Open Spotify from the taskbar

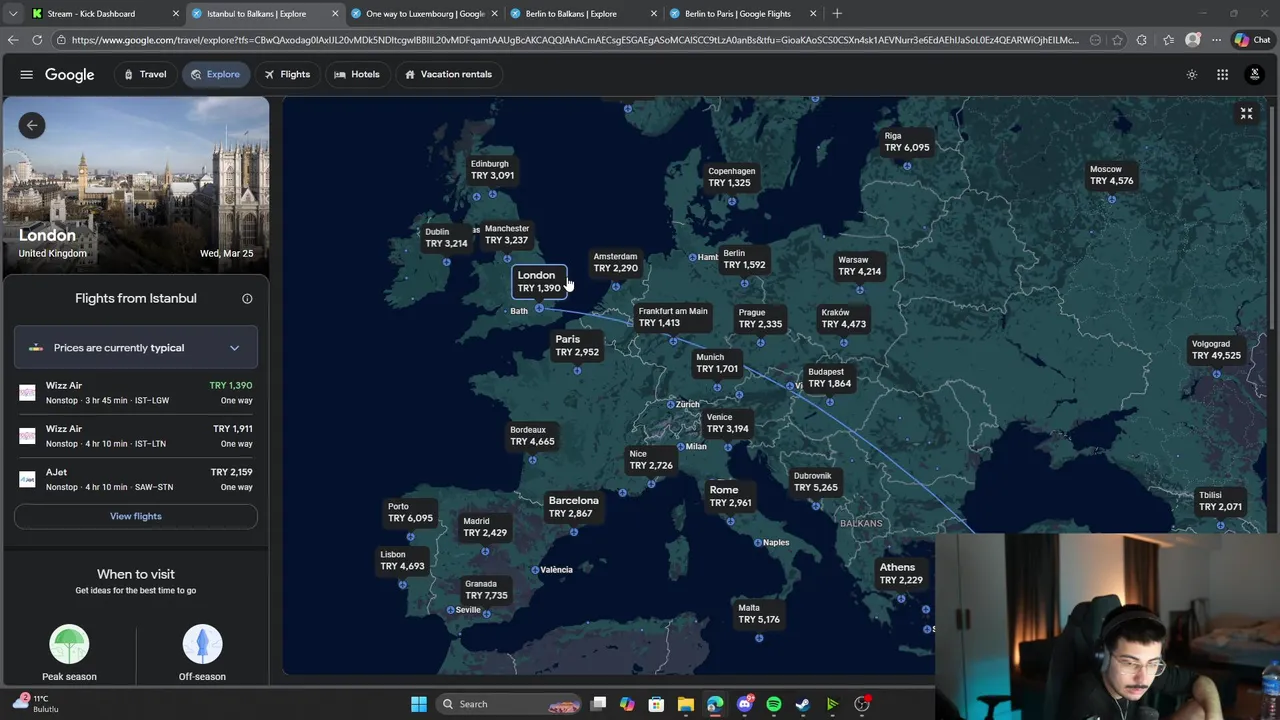tap(774, 704)
